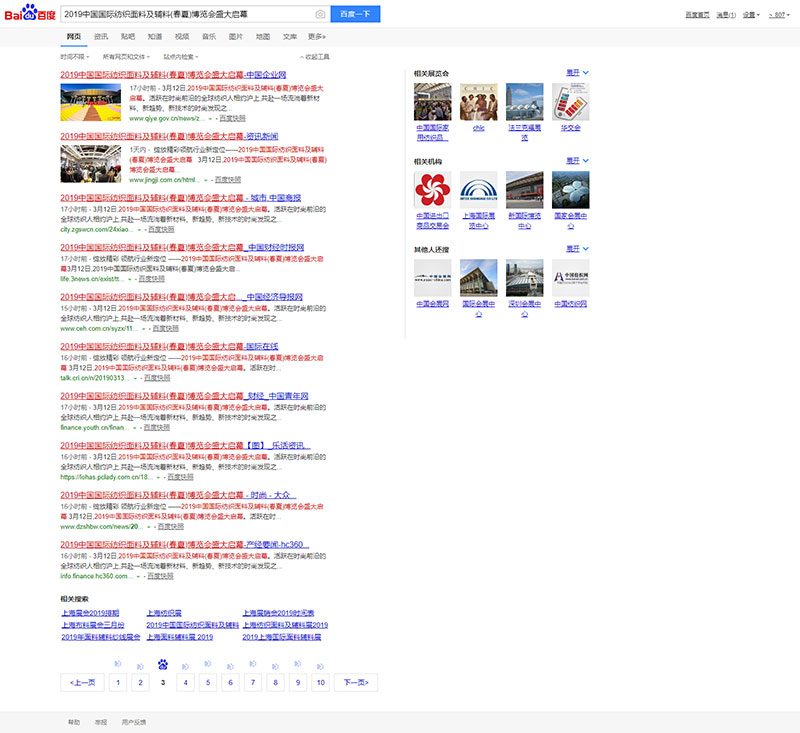This screenshot has height=733, width=800.
Task: Expand the 相关展览会 section with 展开
Action: pos(578,73)
